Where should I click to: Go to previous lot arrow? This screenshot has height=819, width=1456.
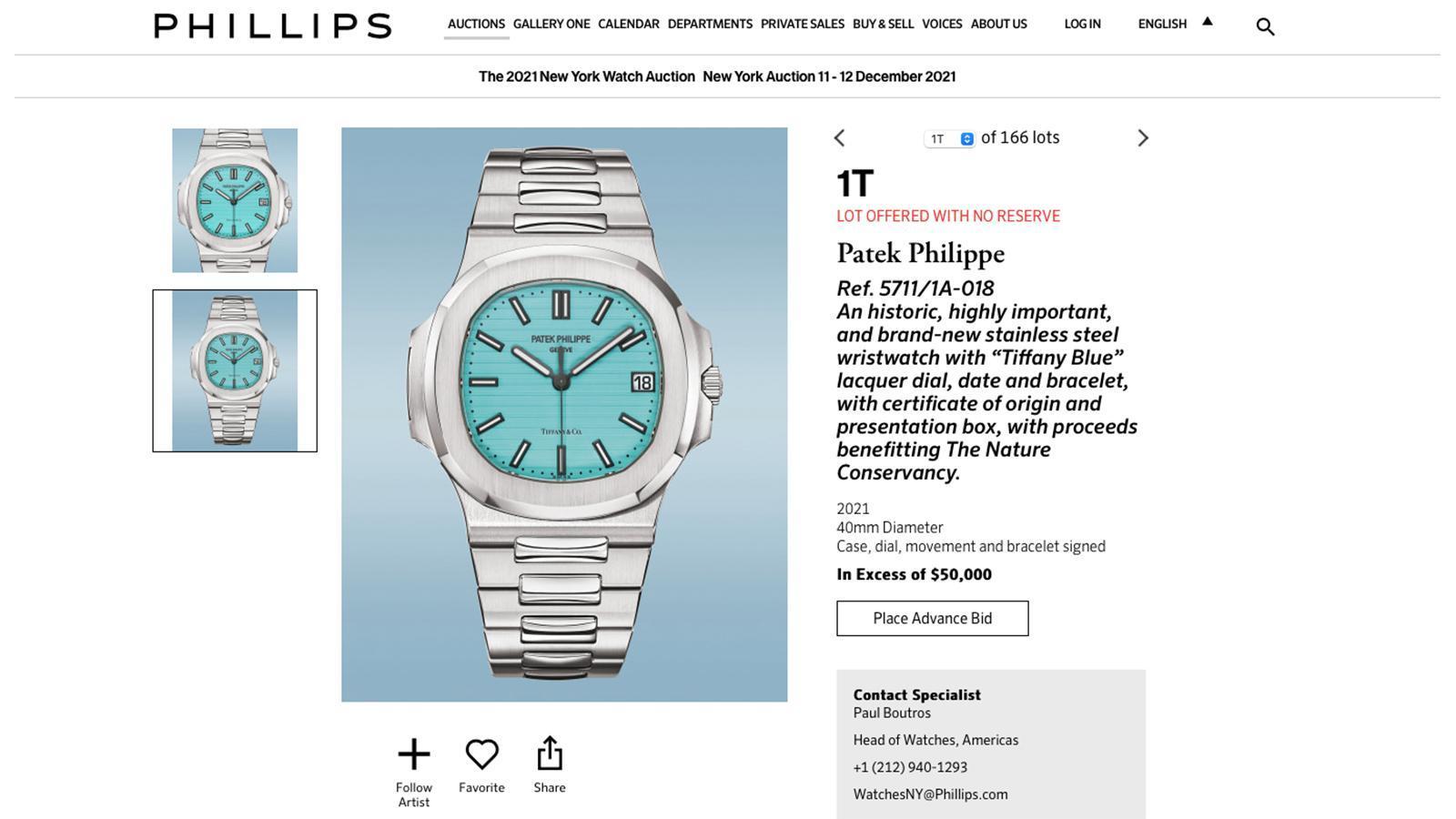pyautogui.click(x=839, y=138)
